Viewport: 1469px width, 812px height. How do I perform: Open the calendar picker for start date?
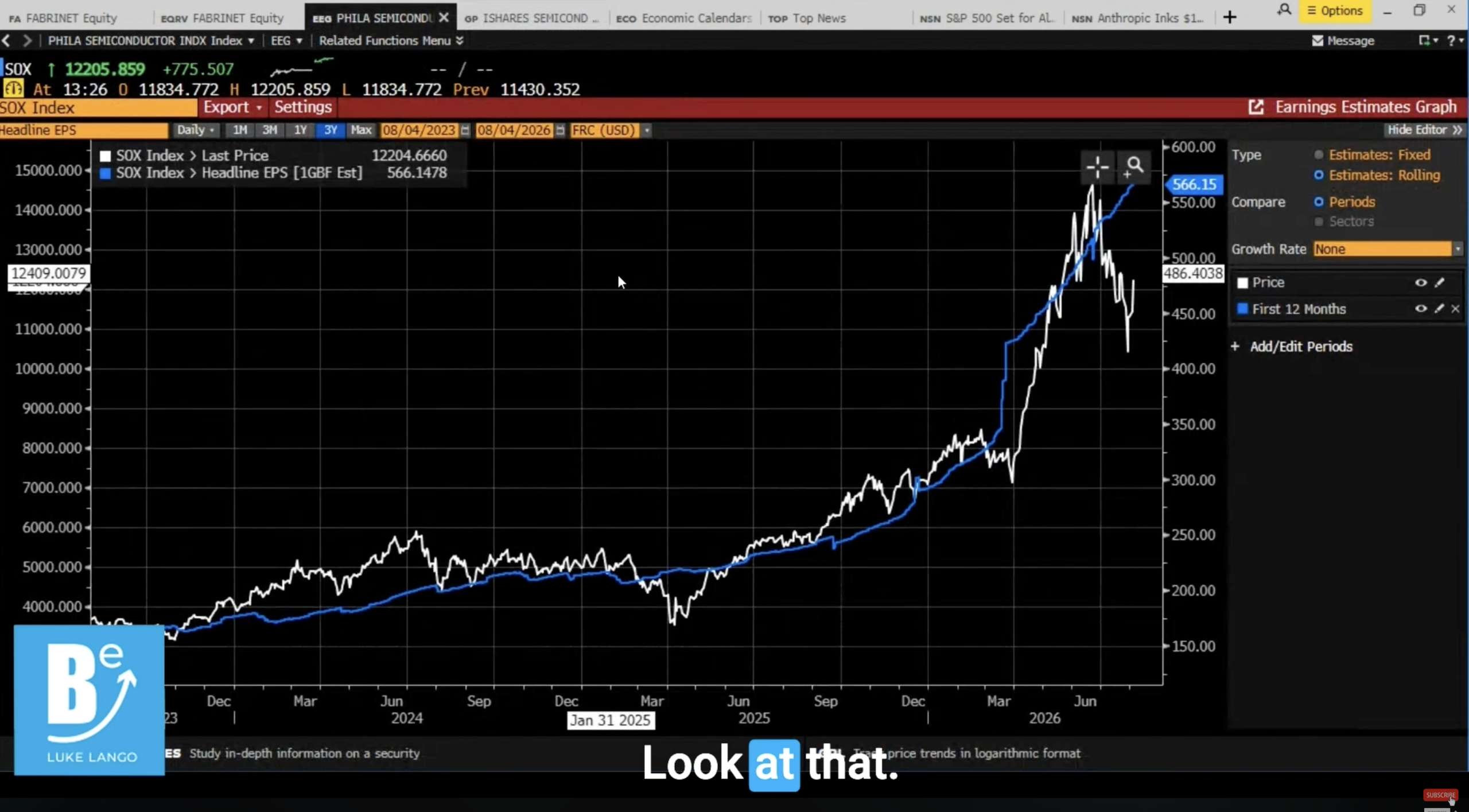[465, 131]
